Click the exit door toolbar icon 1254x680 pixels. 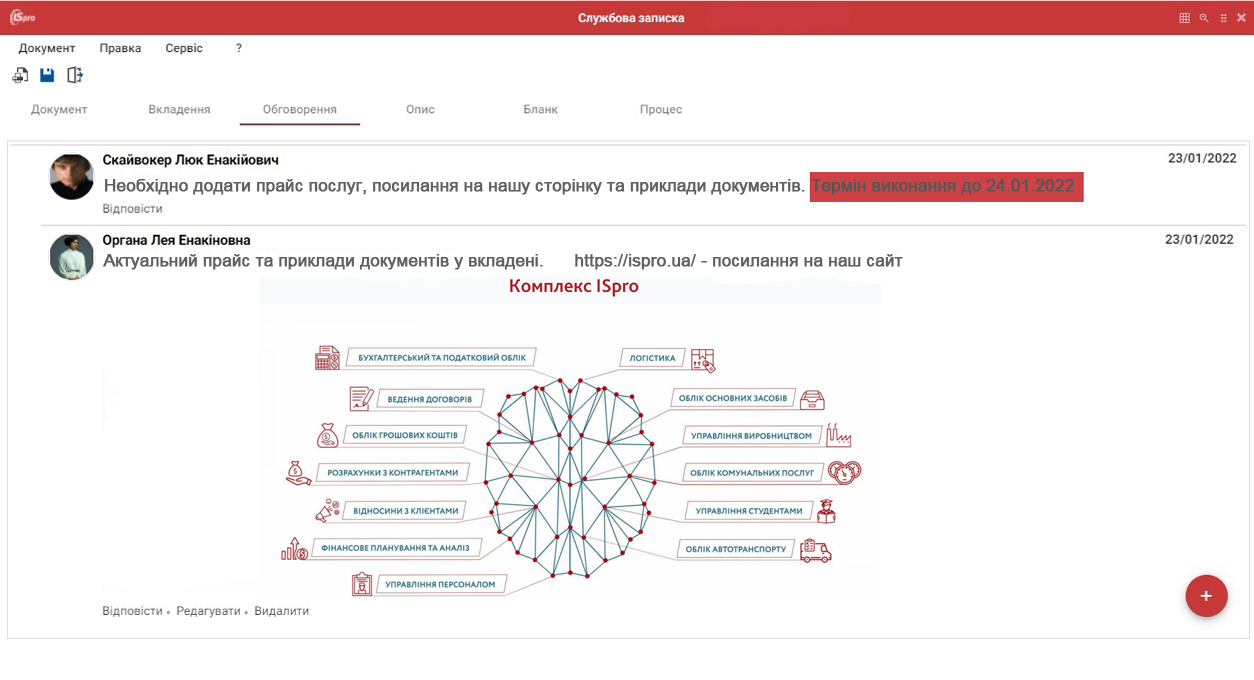click(x=75, y=75)
